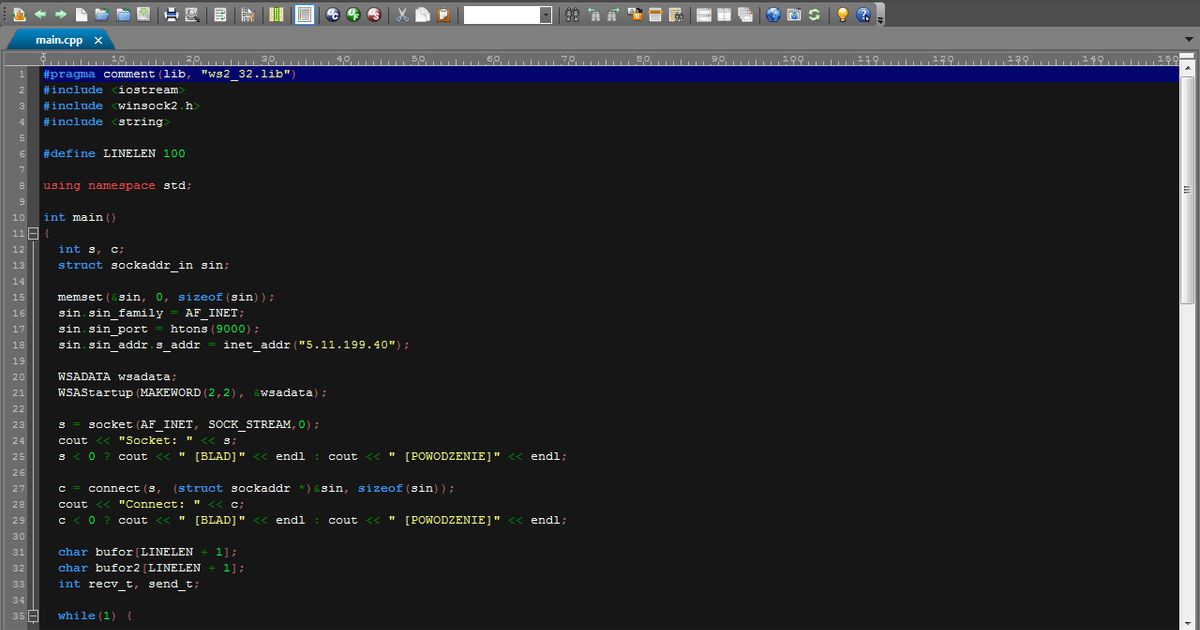
Task: Tile windows vertically
Action: pyautogui.click(x=724, y=15)
